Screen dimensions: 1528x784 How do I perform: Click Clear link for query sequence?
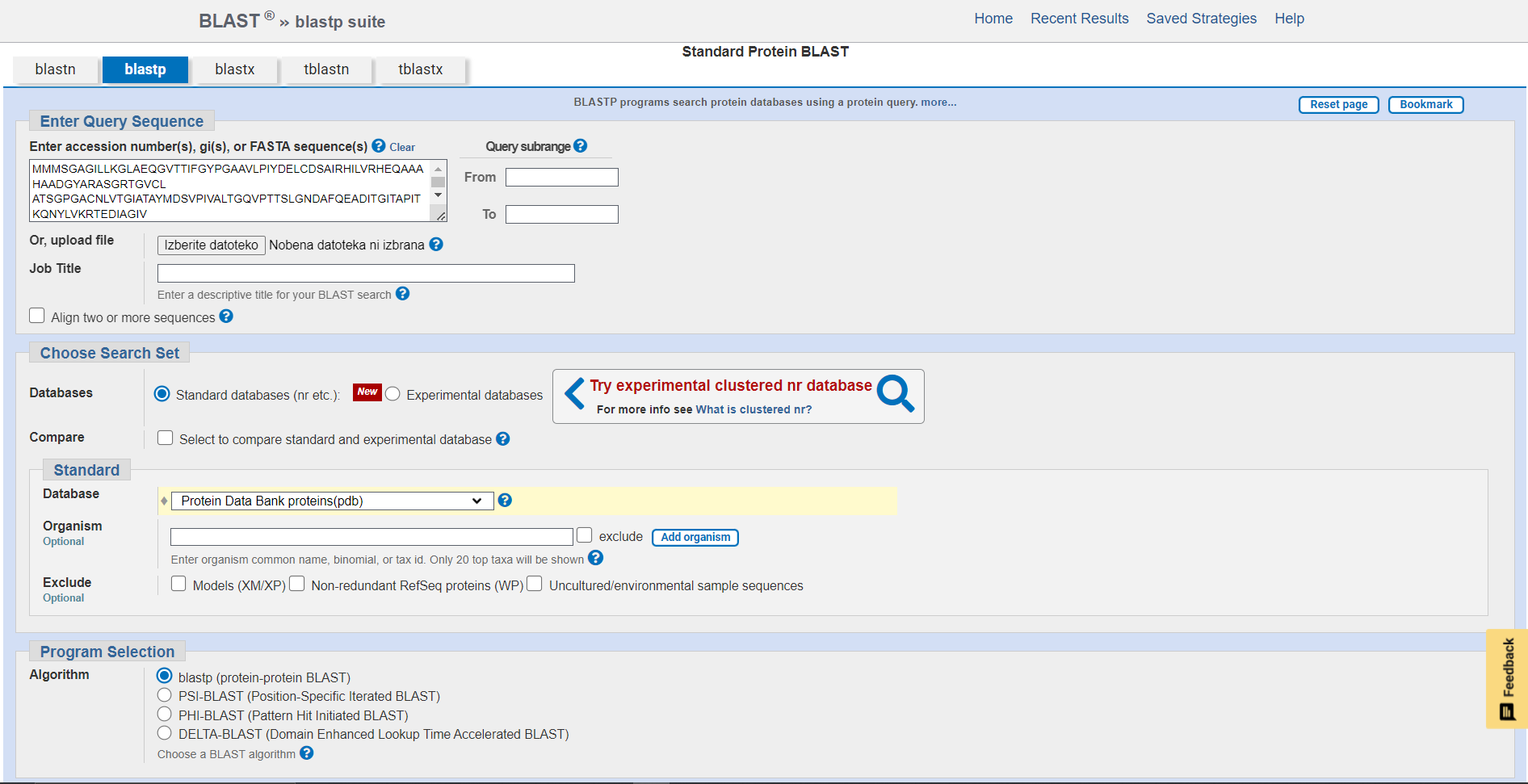click(402, 147)
